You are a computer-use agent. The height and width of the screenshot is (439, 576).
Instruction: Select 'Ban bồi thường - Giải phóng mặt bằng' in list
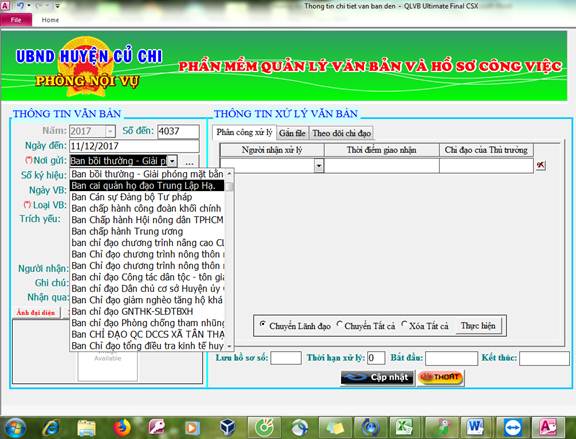point(147,174)
